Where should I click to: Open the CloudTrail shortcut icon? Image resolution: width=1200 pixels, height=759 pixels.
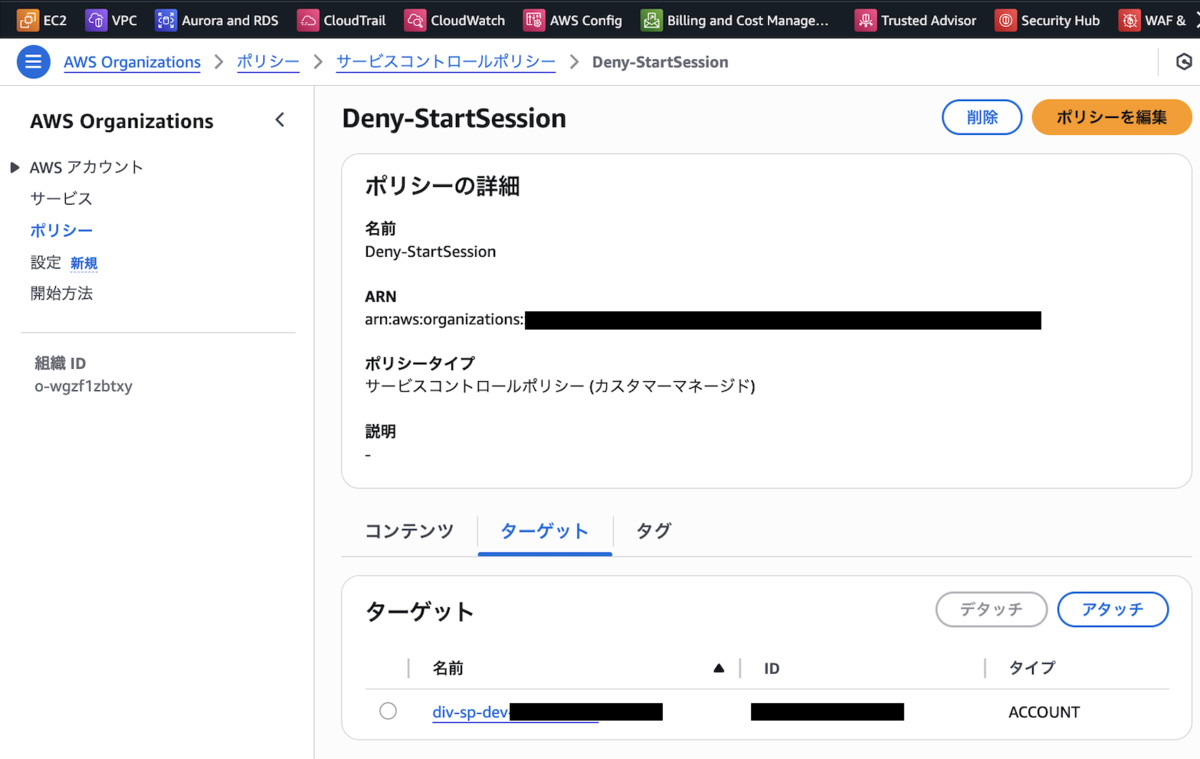pyautogui.click(x=308, y=19)
